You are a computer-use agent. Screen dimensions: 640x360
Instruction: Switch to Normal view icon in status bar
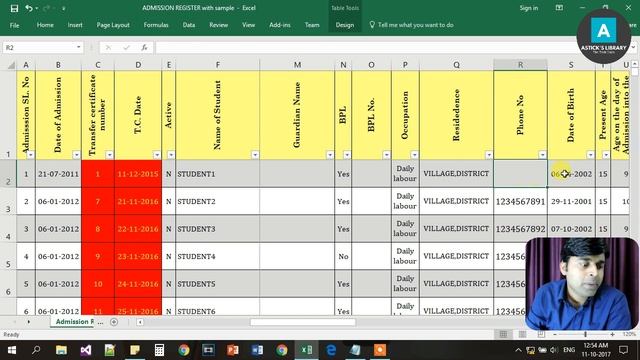[x=503, y=334]
